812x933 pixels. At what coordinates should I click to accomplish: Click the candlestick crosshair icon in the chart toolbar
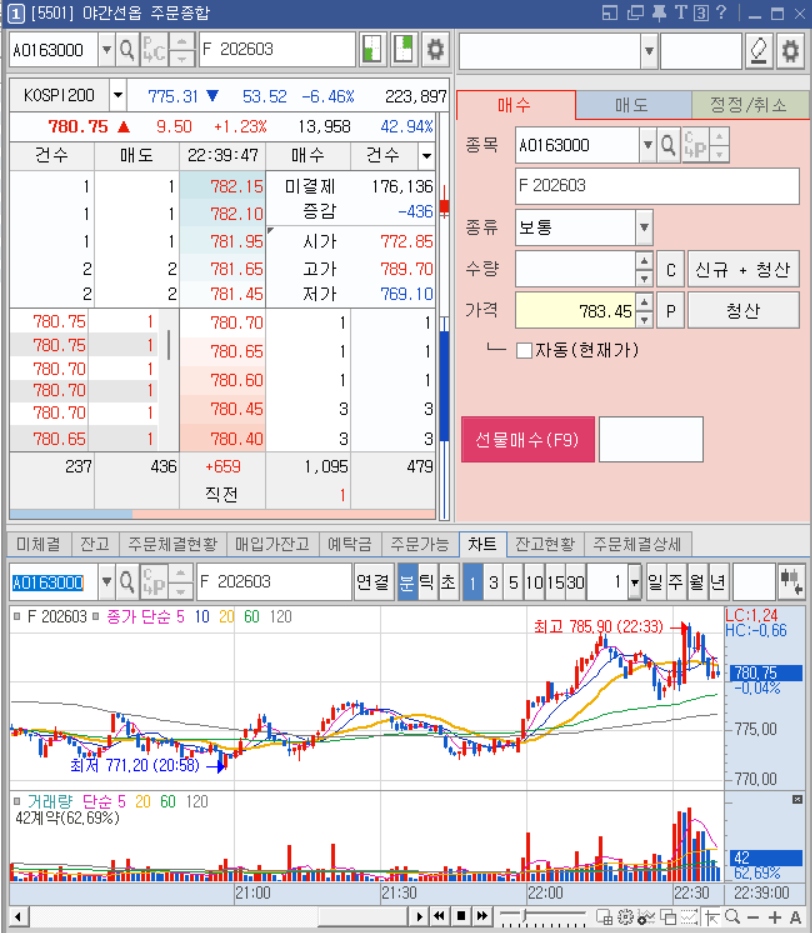coord(792,581)
